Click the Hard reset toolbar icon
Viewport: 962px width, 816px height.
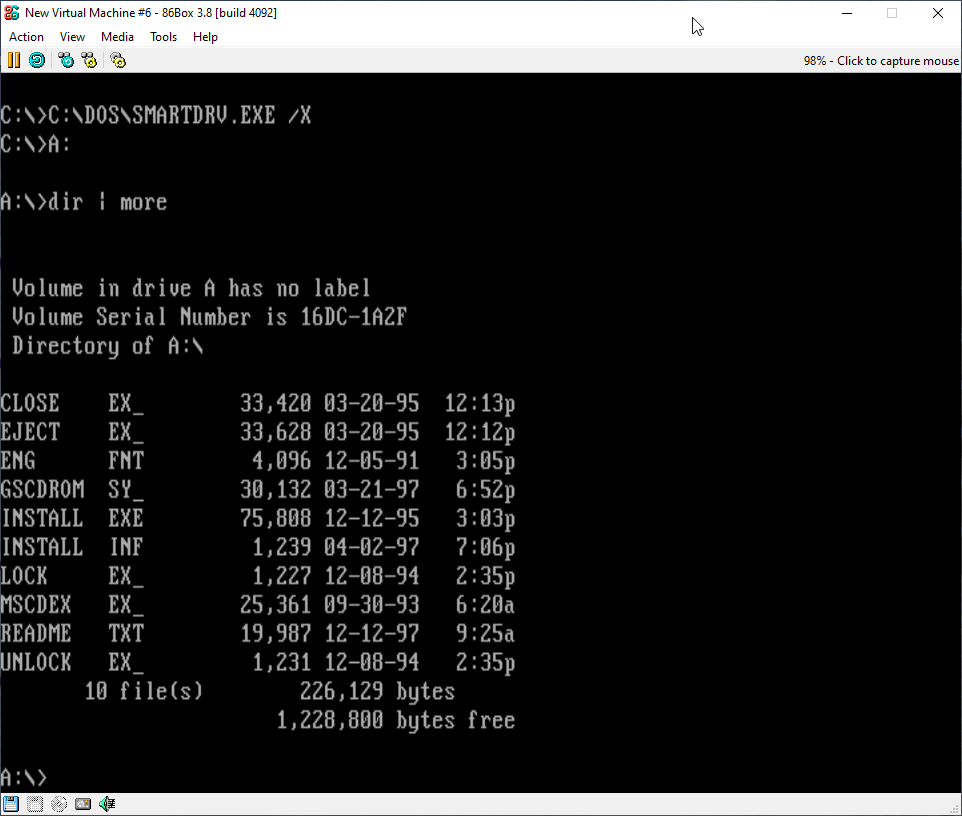pos(37,60)
